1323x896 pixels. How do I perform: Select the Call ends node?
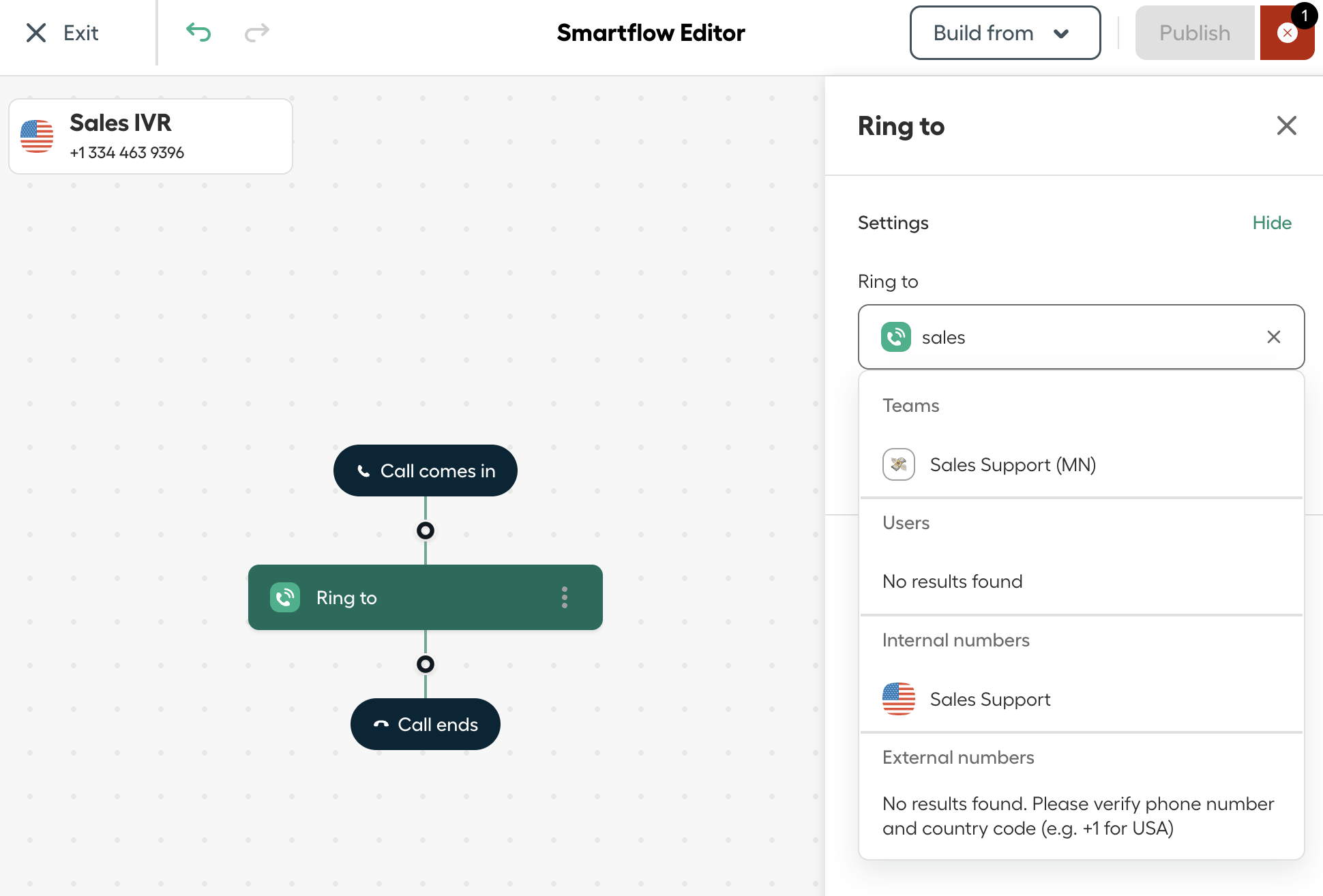click(426, 724)
